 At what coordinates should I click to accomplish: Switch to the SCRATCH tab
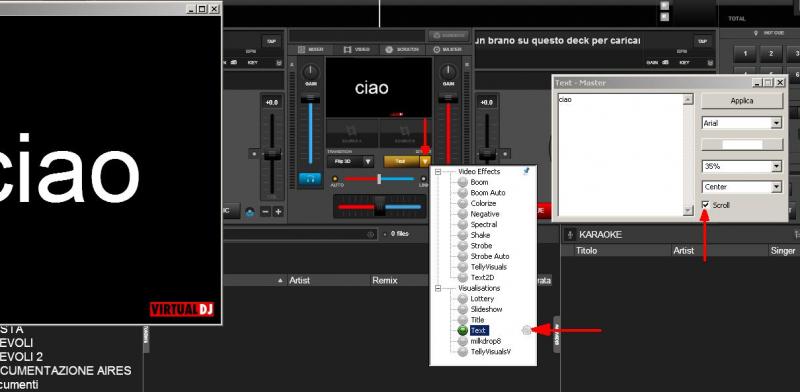click(402, 50)
